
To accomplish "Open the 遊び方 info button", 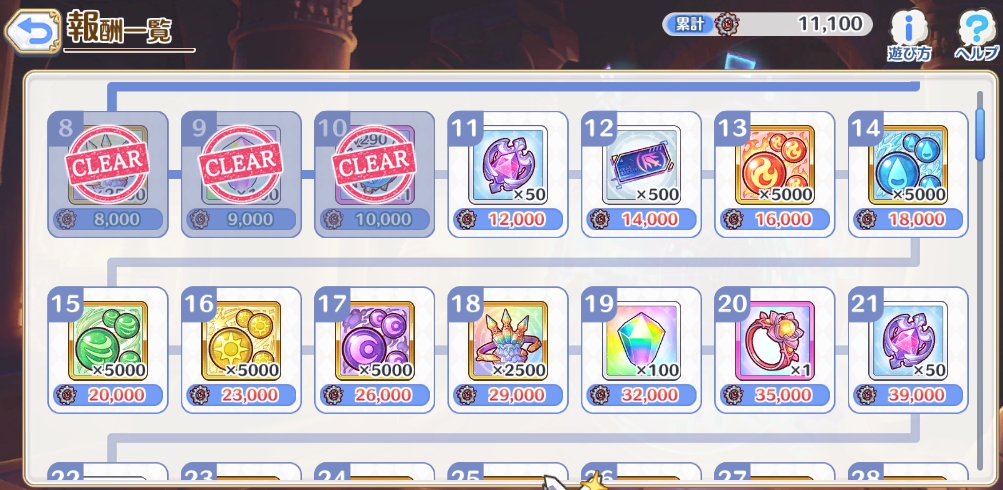I will coord(909,35).
